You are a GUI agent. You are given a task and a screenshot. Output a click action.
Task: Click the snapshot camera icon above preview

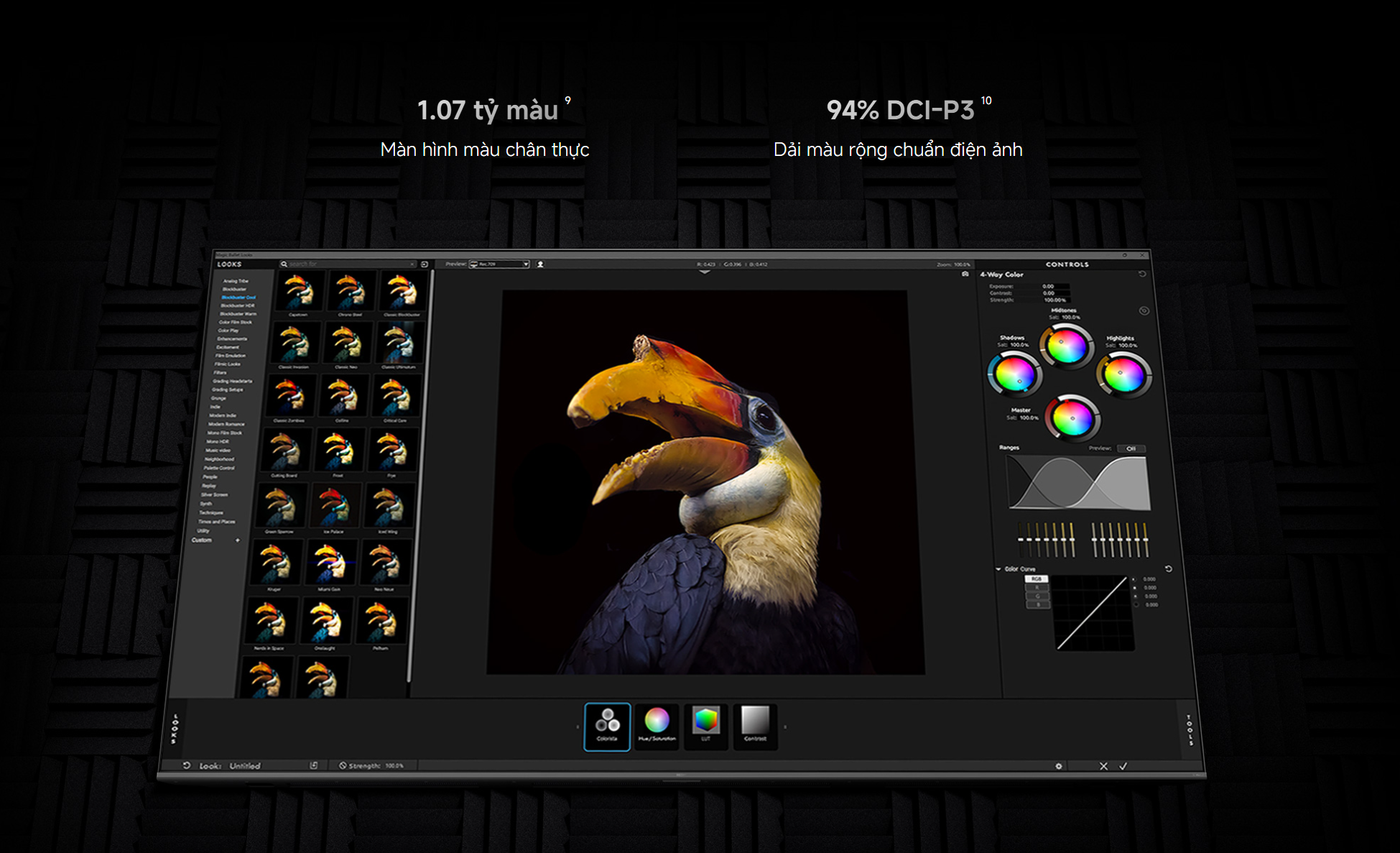(x=965, y=275)
